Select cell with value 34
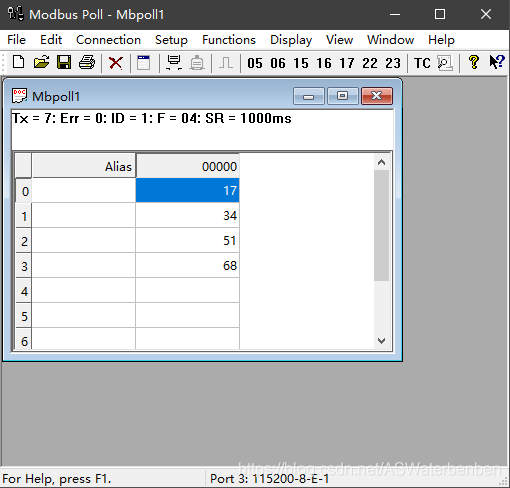This screenshot has width=510, height=488. tap(188, 215)
